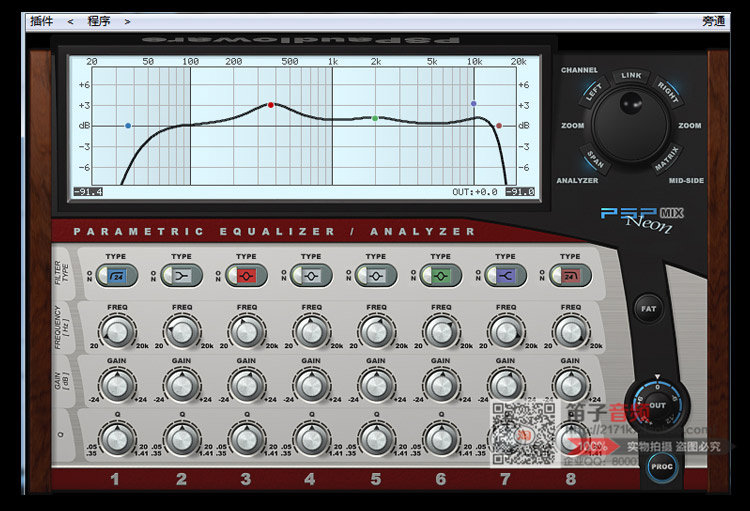Click band 6 FREQ knob
The width and height of the screenshot is (750, 511).
click(x=441, y=332)
